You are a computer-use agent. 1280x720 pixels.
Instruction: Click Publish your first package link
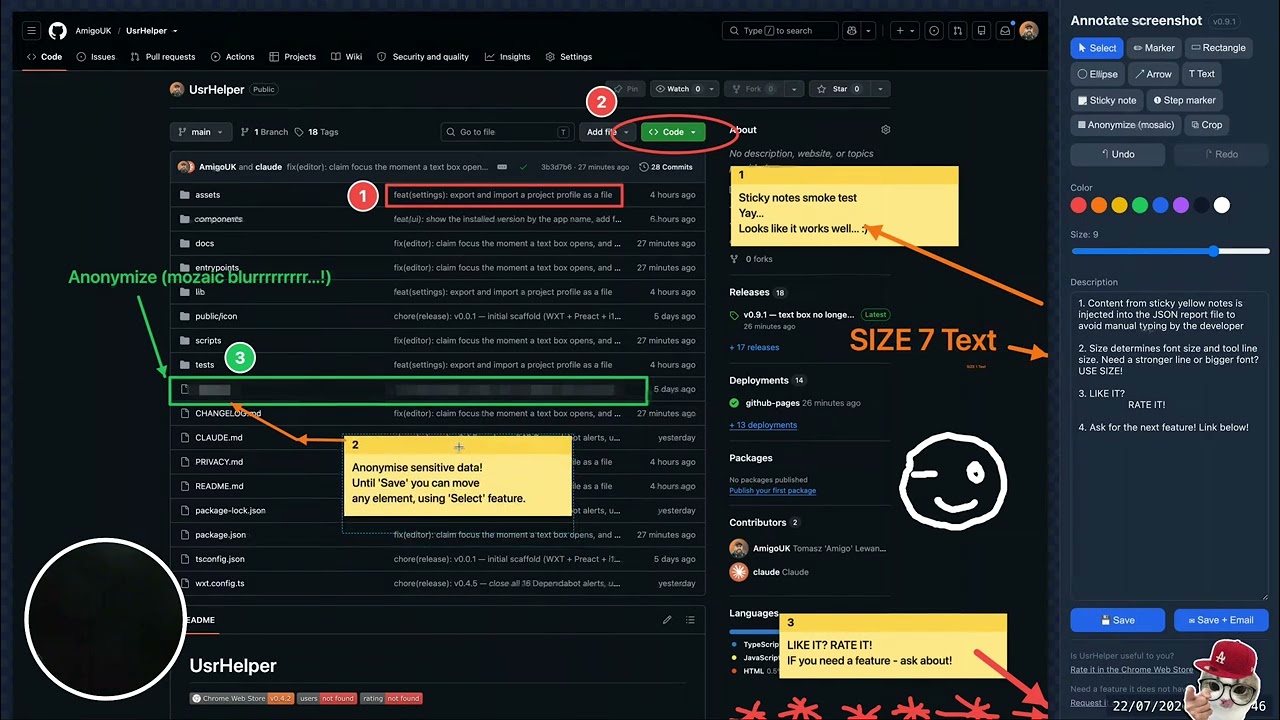pos(773,491)
